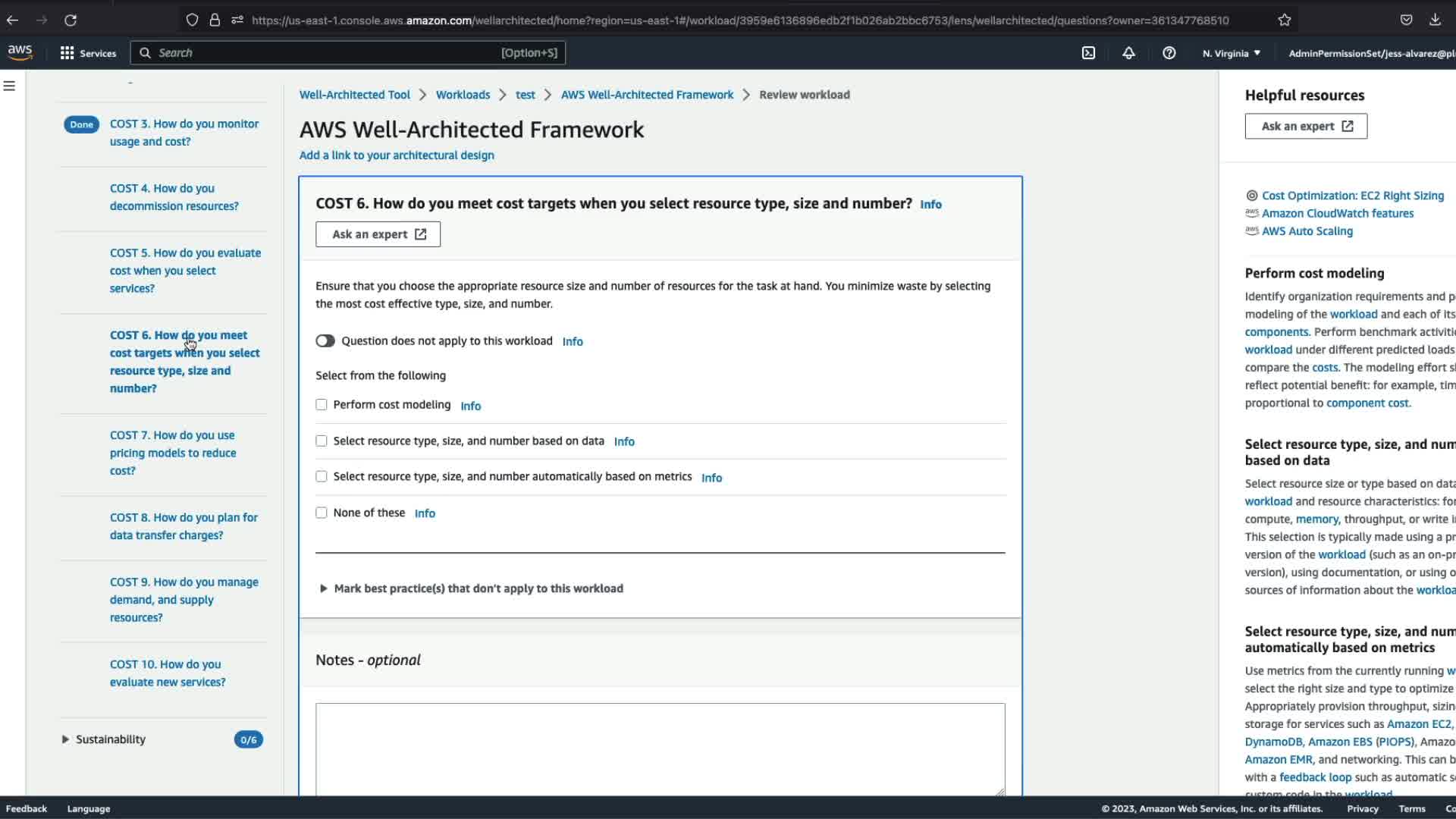
Task: Open the N. Virginia region dropdown
Action: point(1231,53)
